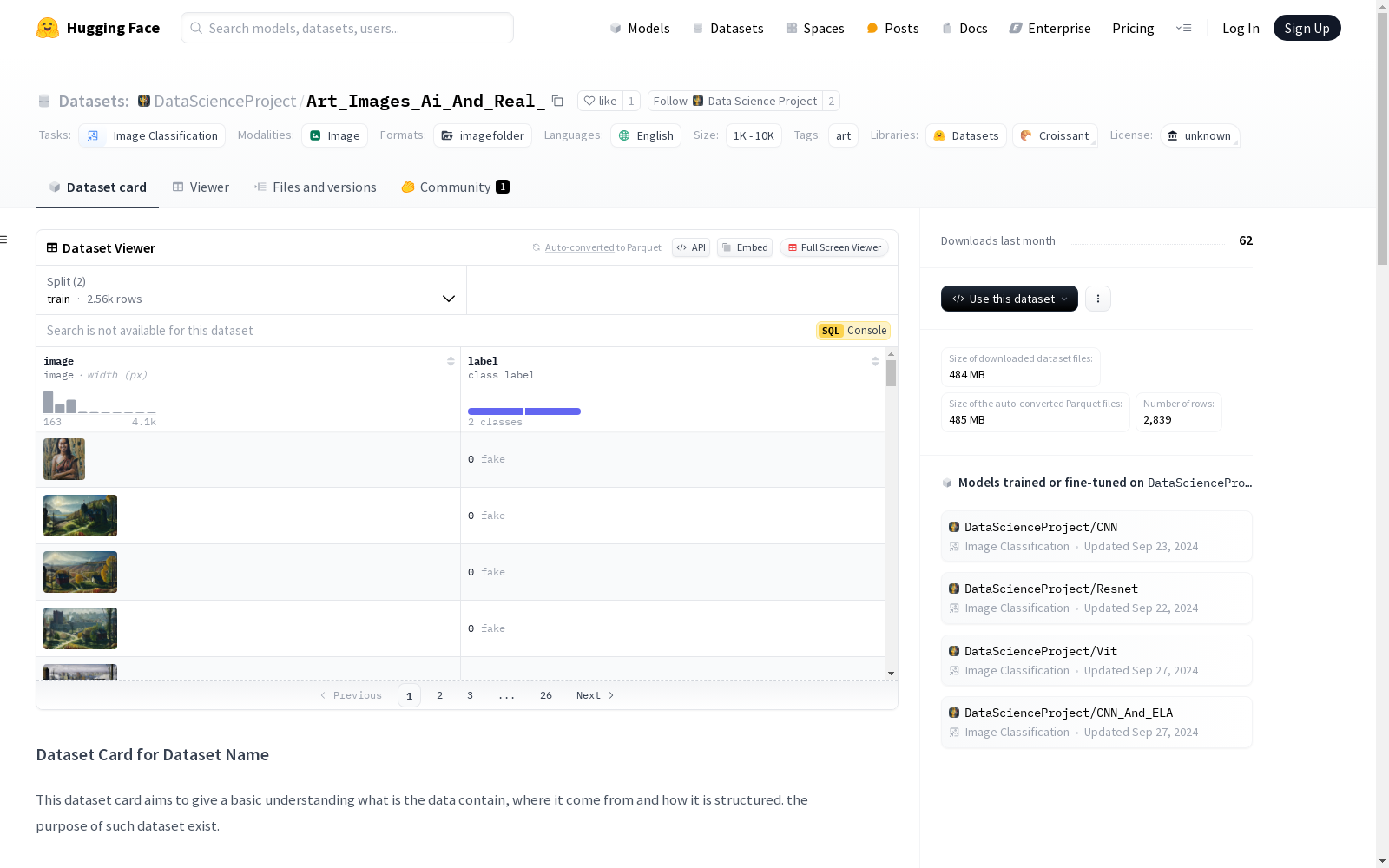This screenshot has width=1389, height=868.
Task: Click Log In
Action: click(x=1241, y=28)
